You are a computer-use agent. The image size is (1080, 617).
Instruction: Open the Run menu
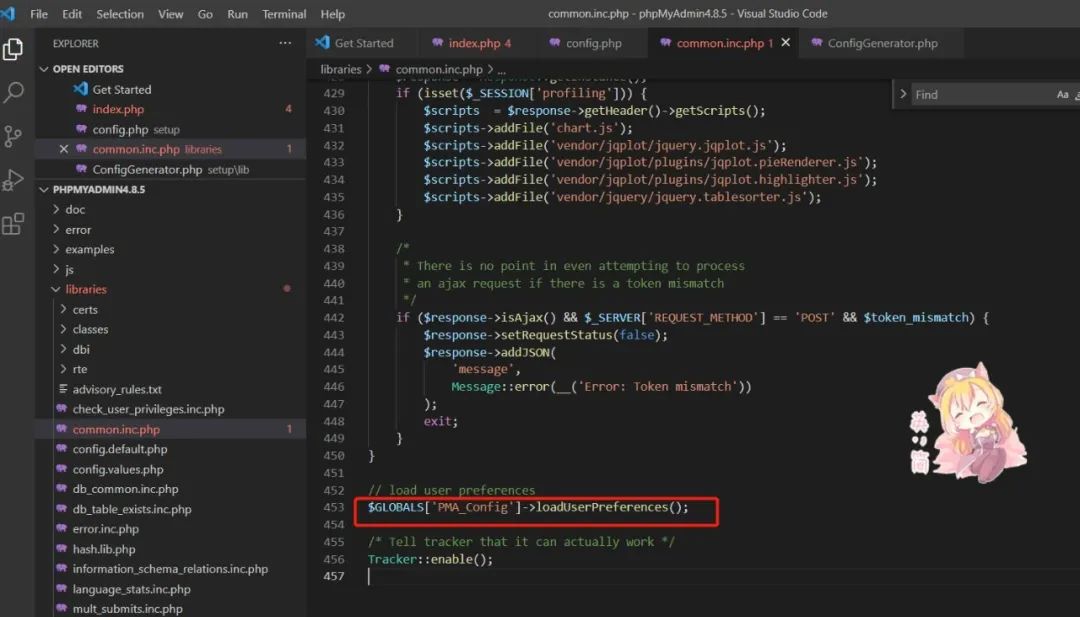(x=237, y=14)
